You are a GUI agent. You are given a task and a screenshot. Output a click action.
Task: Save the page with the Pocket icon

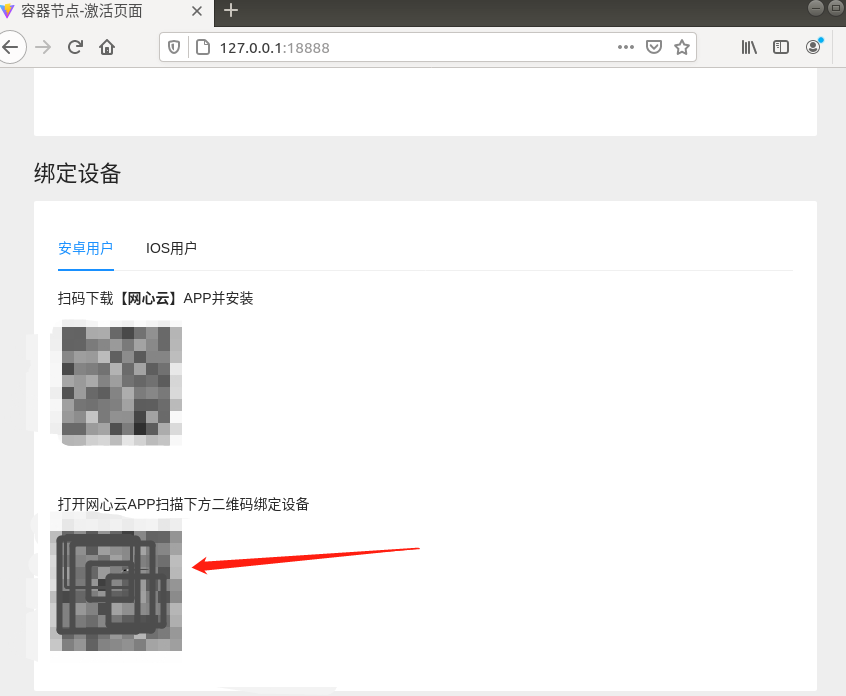click(x=653, y=46)
